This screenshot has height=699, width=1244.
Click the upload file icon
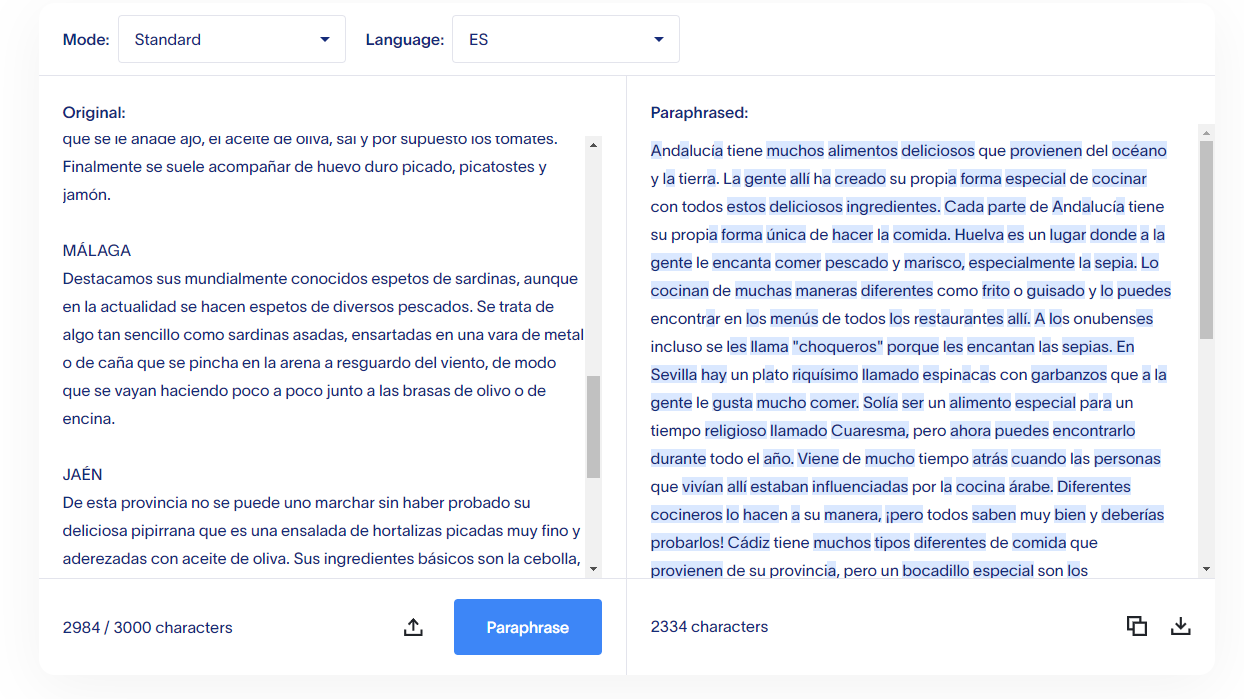[x=413, y=627]
